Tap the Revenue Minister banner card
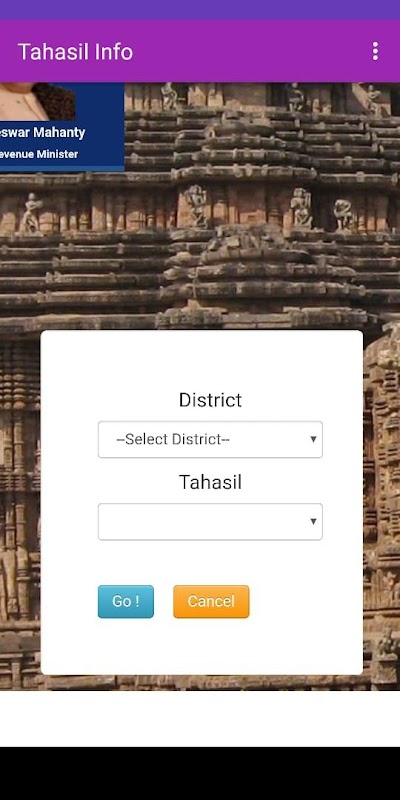 point(62,126)
